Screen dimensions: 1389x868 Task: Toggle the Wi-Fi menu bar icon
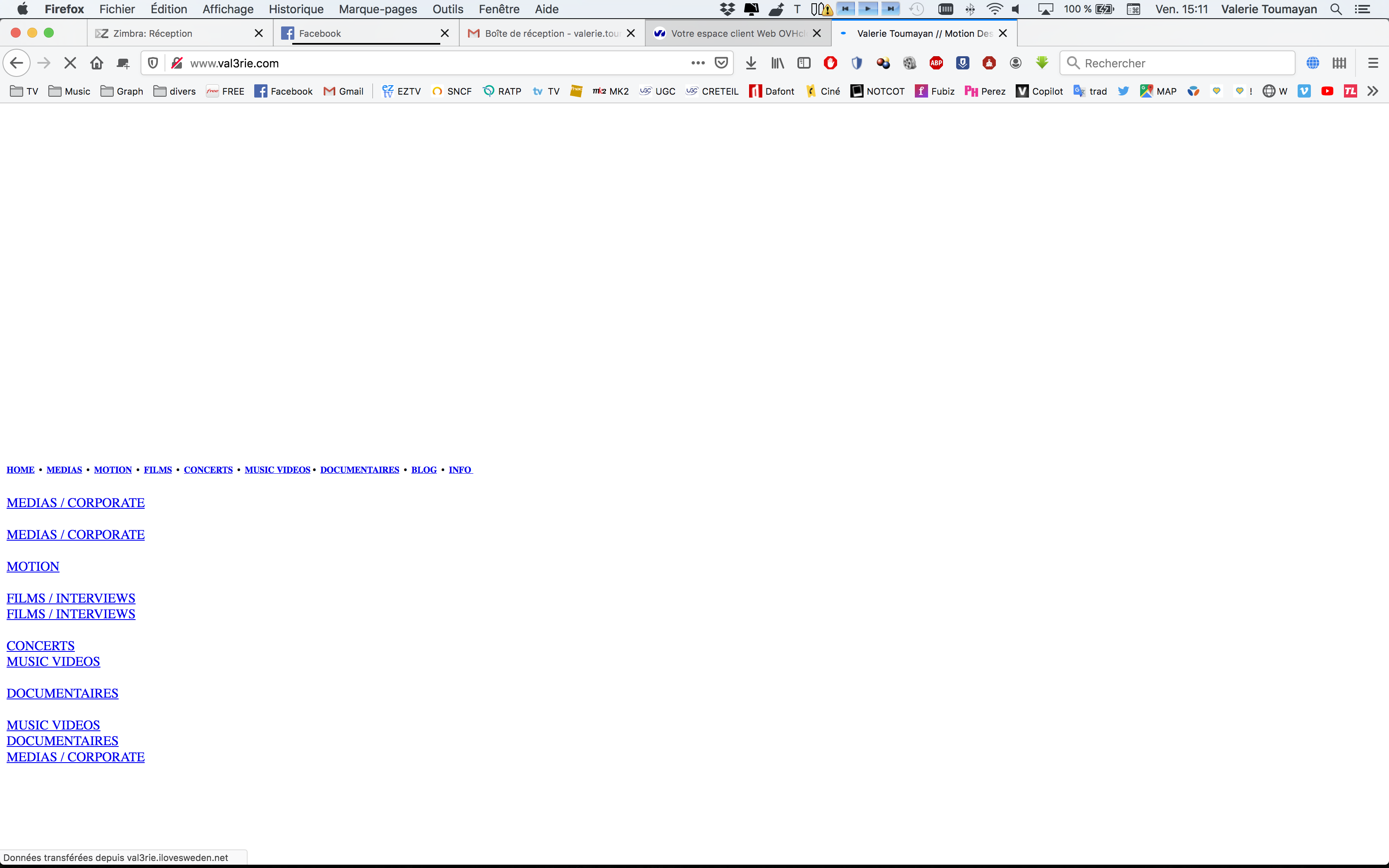pos(994,9)
